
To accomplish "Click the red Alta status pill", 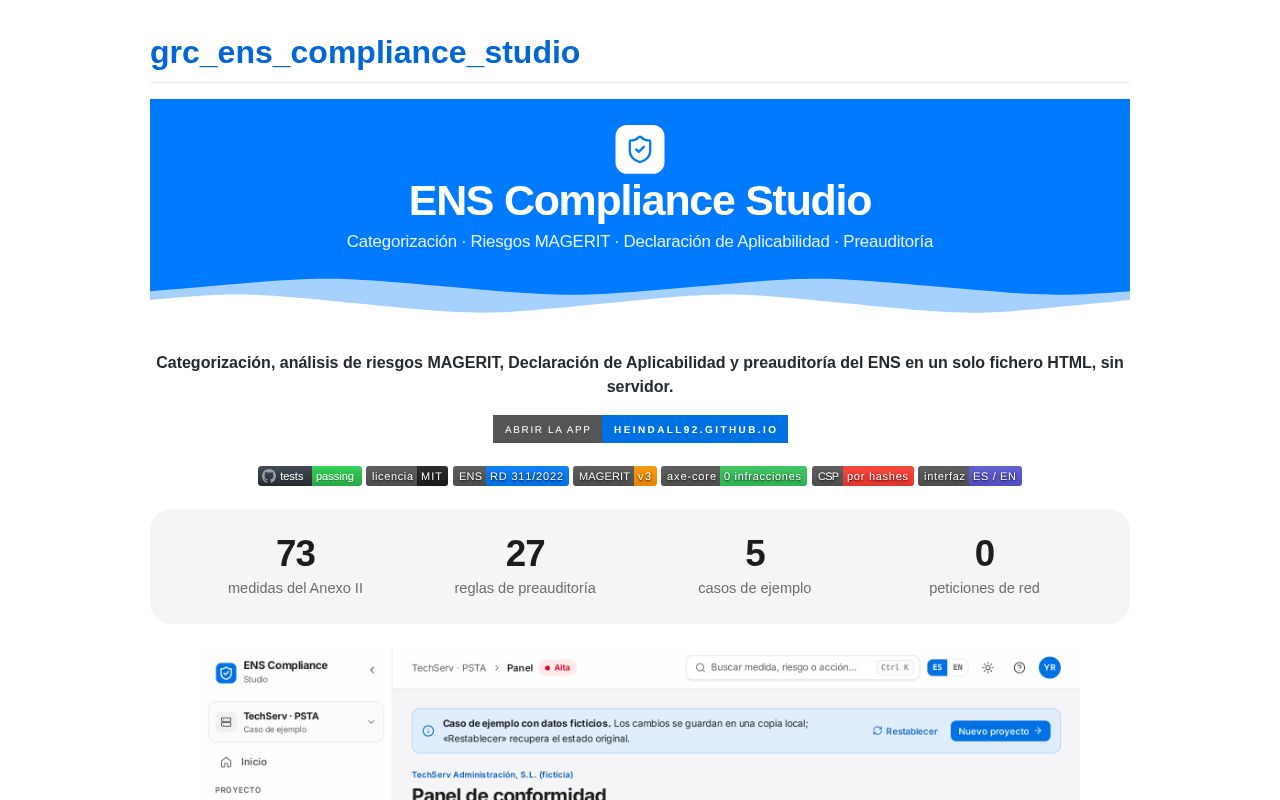I will 558,667.
